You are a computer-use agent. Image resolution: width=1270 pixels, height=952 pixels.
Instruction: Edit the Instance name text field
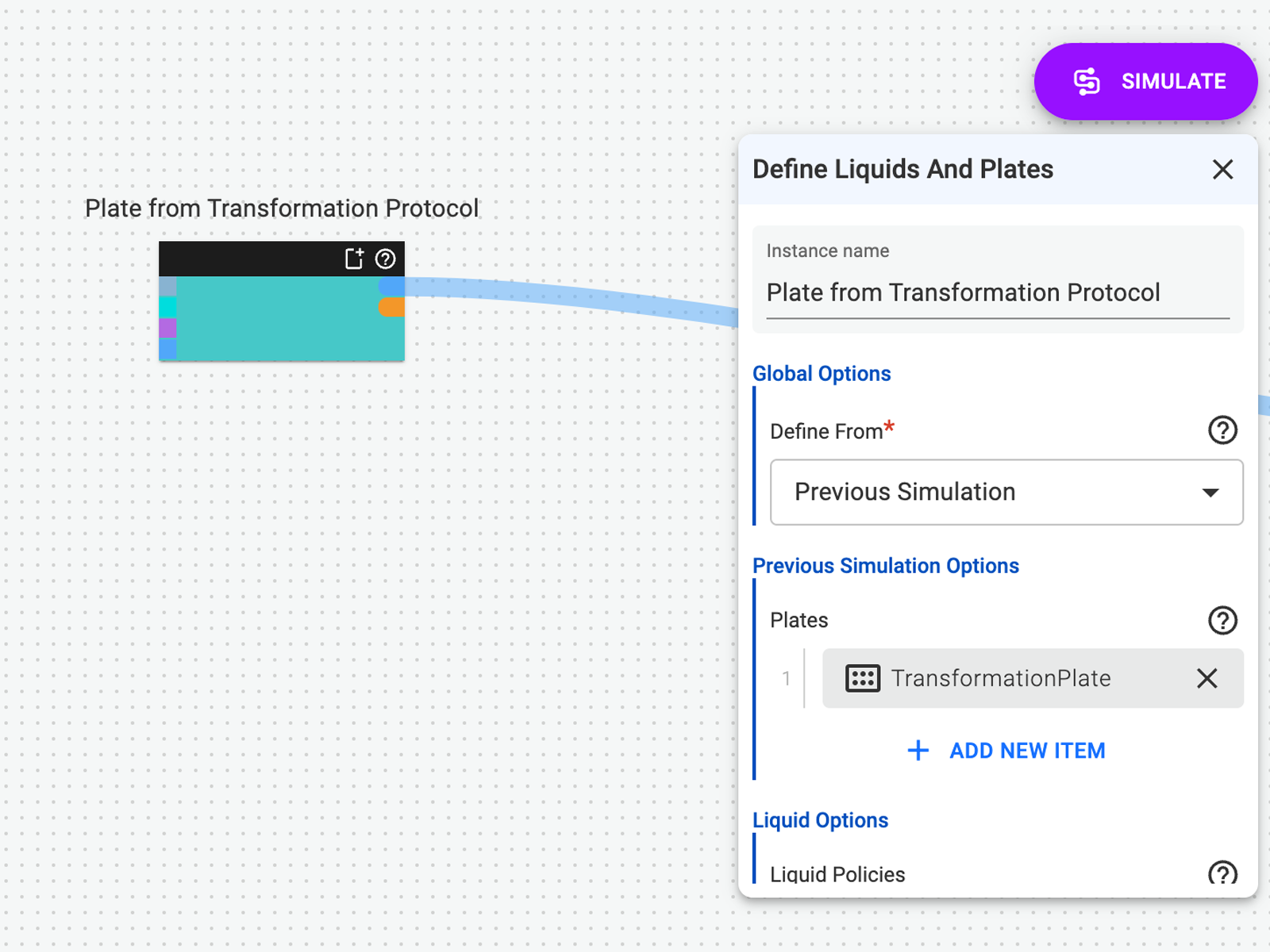pyautogui.click(x=964, y=293)
